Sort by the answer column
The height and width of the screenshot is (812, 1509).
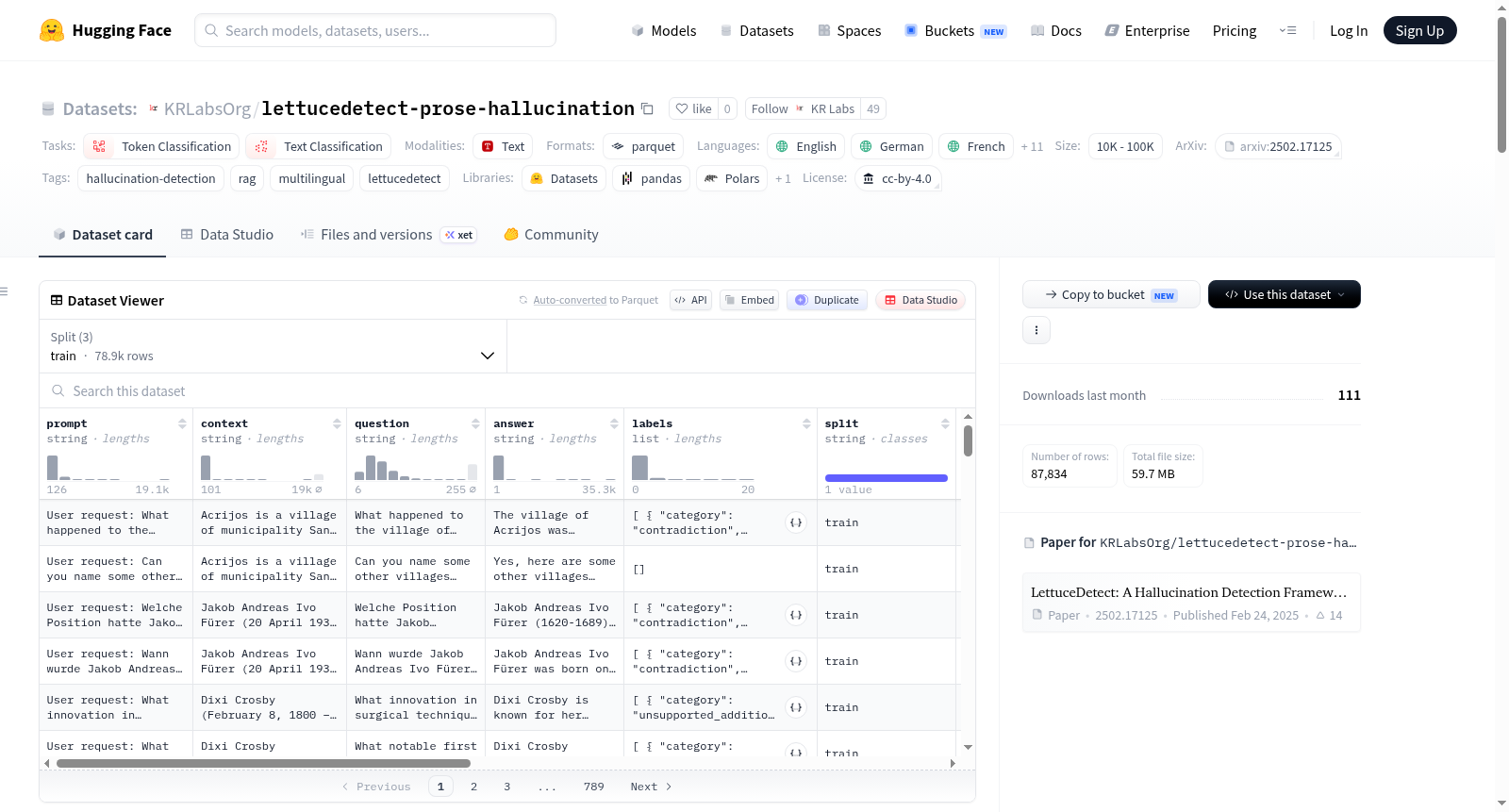tap(614, 423)
